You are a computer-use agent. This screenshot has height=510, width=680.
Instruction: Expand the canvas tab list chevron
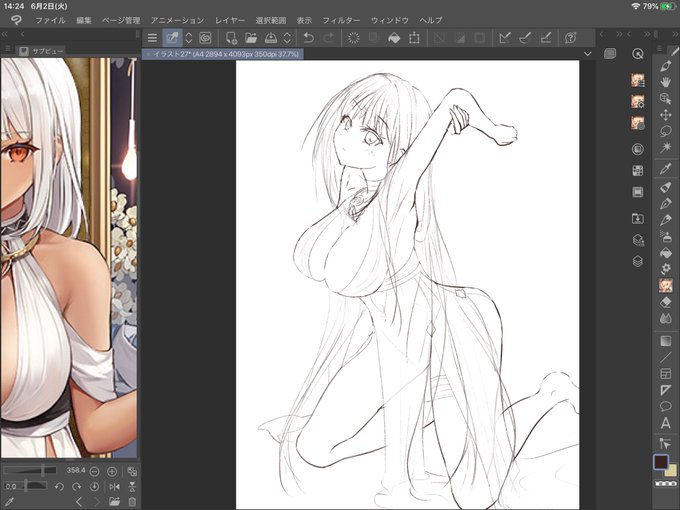click(x=588, y=54)
